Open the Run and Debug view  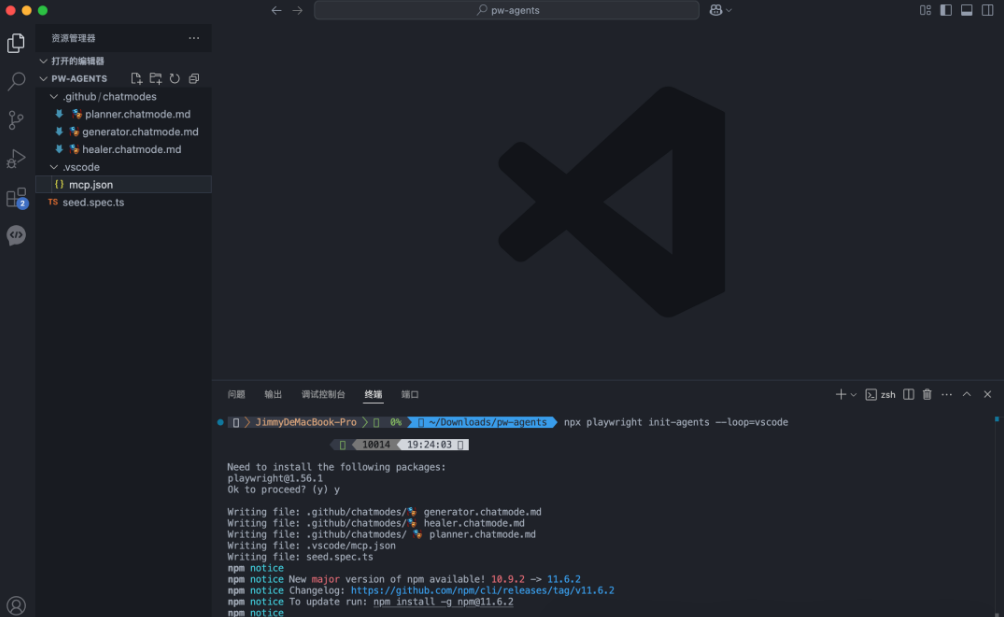(16, 158)
